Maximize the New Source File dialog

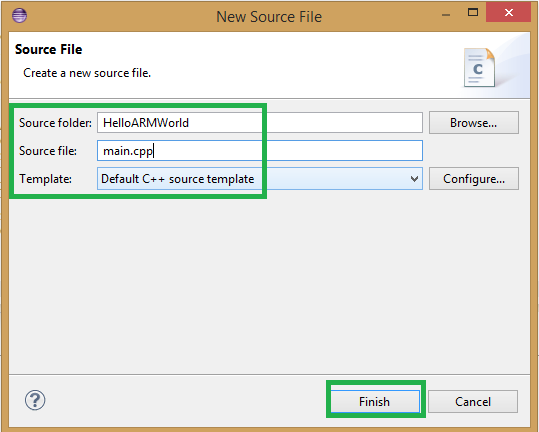(x=473, y=12)
